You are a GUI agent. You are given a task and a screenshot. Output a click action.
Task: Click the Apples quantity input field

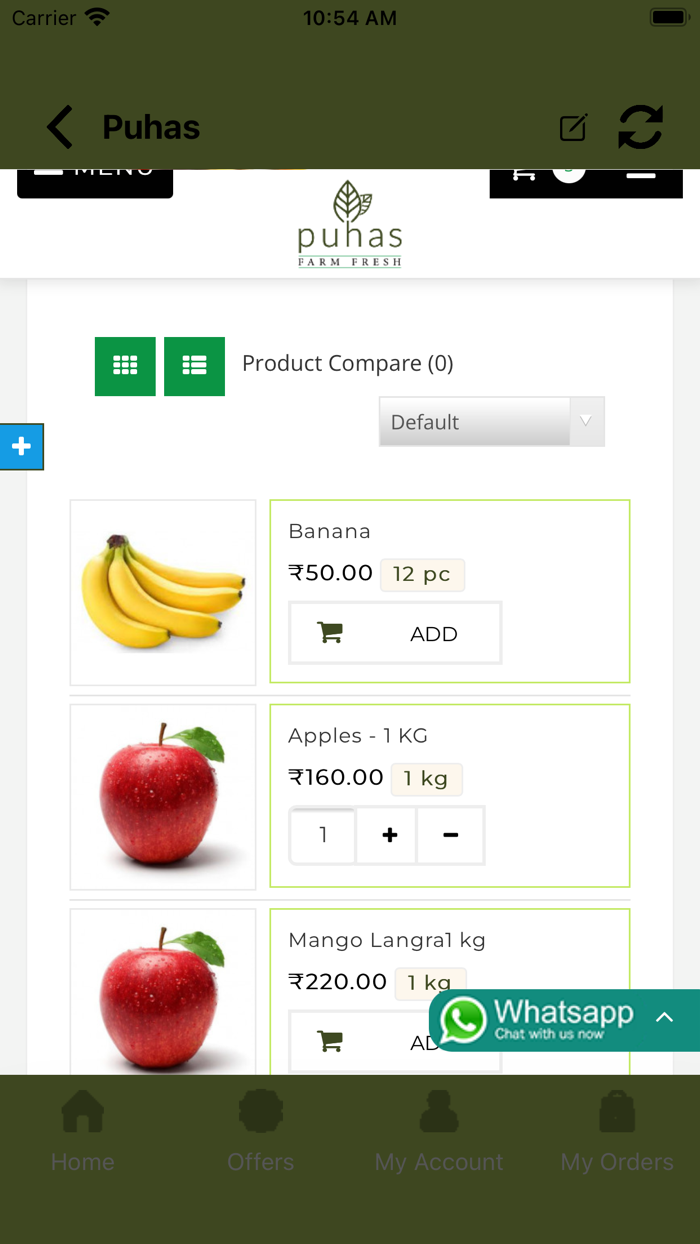(323, 835)
